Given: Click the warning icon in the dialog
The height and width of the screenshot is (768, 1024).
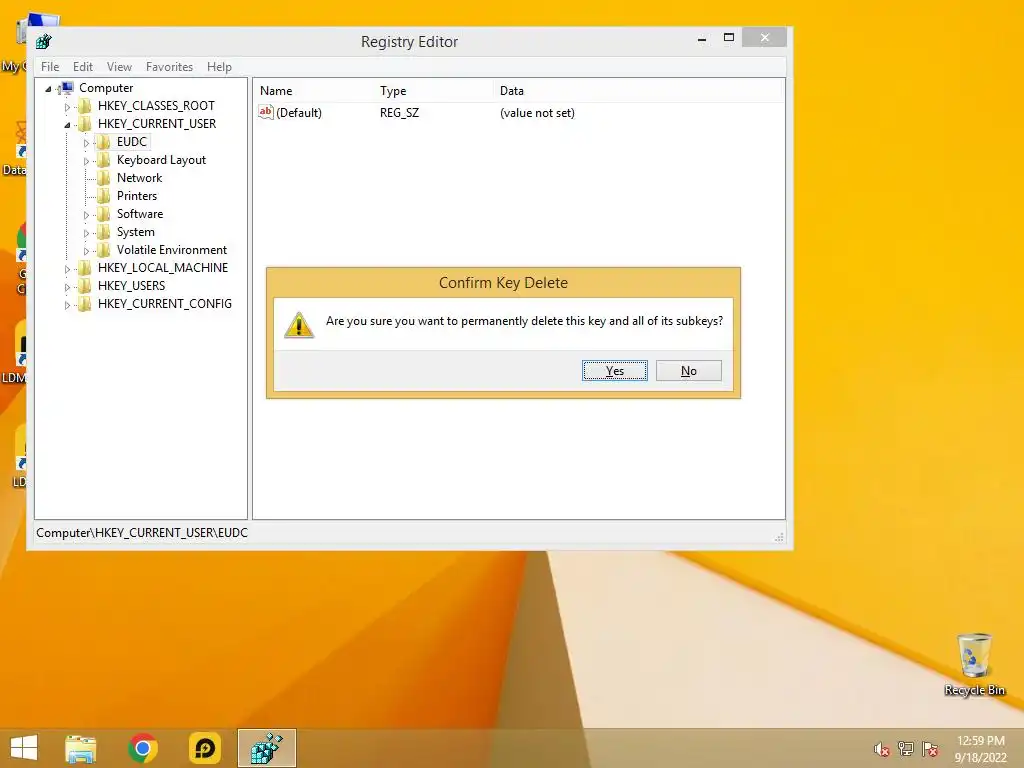Looking at the screenshot, I should pos(299,325).
